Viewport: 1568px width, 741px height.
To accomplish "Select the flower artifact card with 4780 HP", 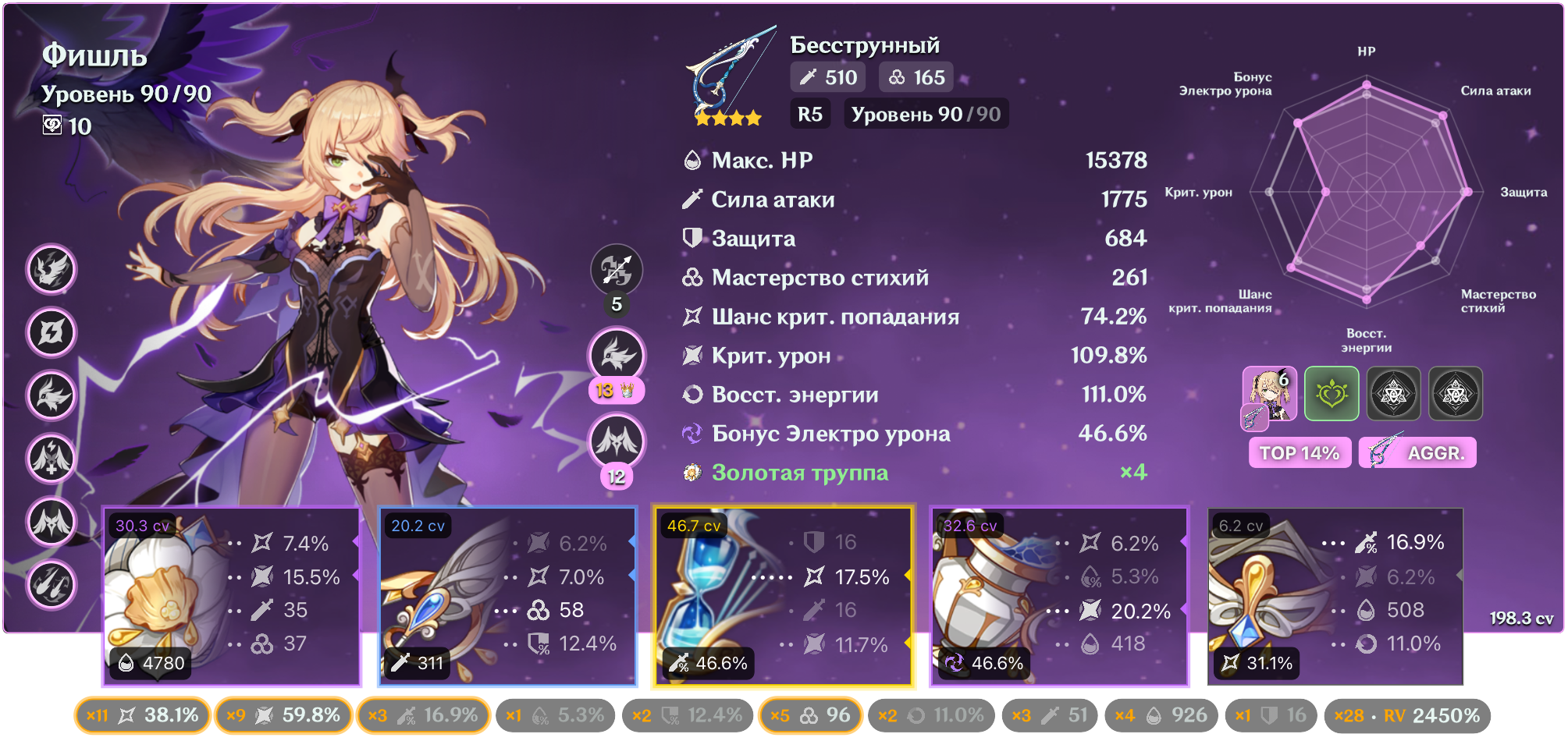I will click(x=232, y=597).
